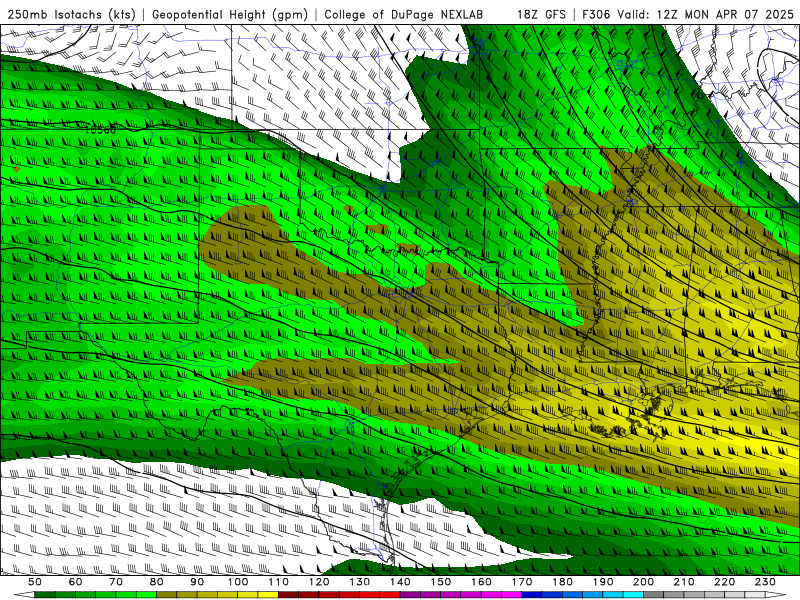Click the 140 knot colorbar label
The height and width of the screenshot is (600, 800).
(x=400, y=582)
